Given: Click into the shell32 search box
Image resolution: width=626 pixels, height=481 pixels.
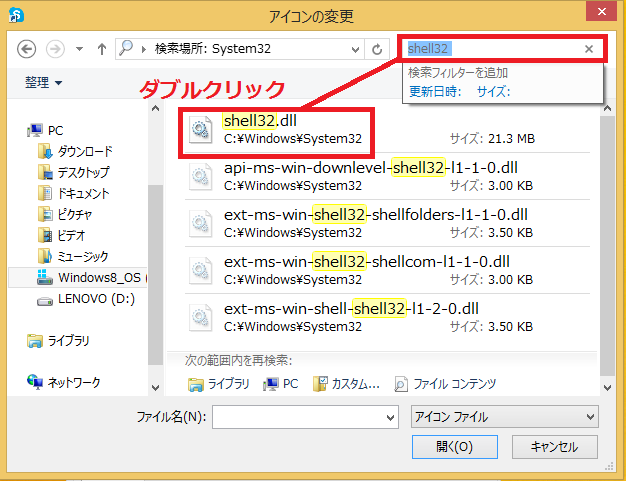Looking at the screenshot, I should click(x=491, y=49).
